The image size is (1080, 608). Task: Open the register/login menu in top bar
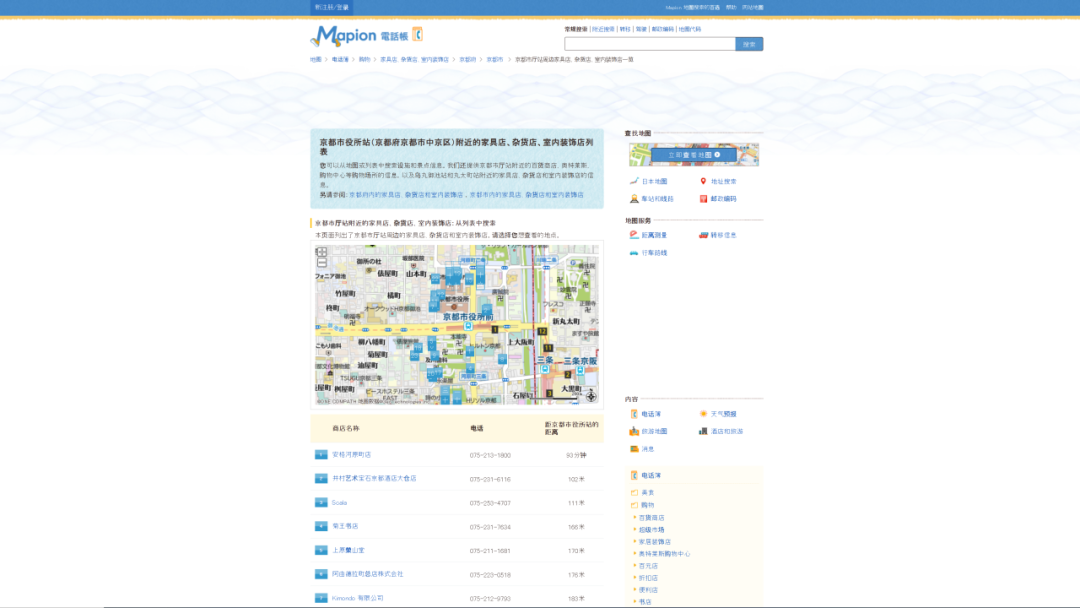tap(332, 8)
